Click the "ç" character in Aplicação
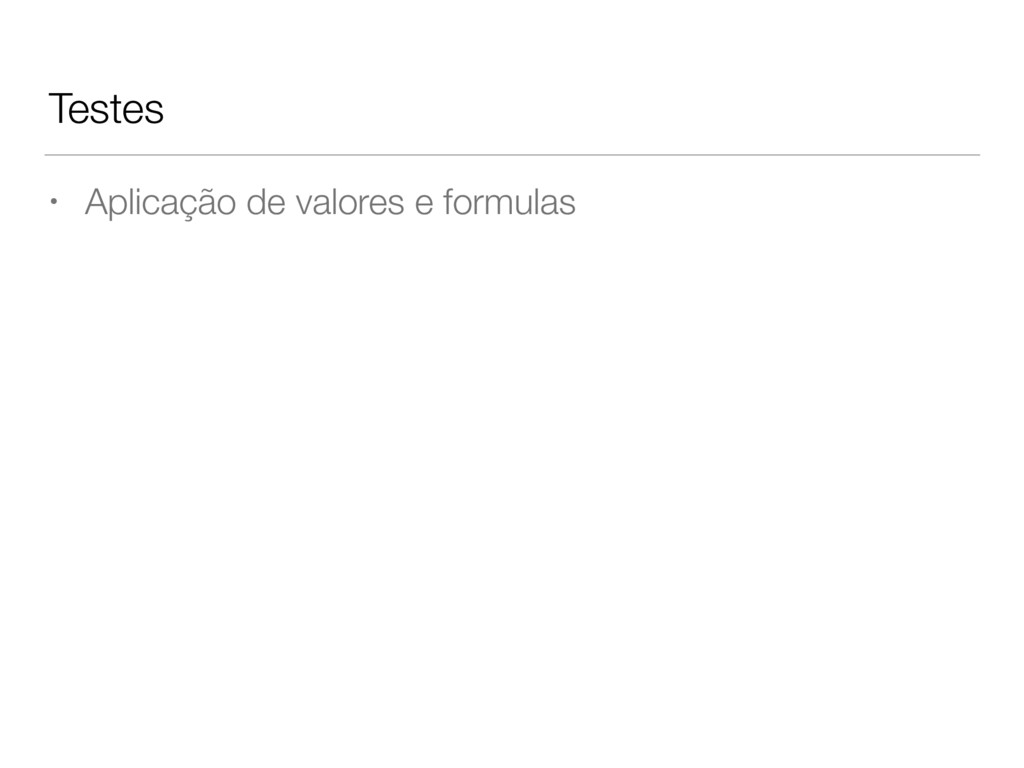This screenshot has height=768, width=1024. (176, 206)
